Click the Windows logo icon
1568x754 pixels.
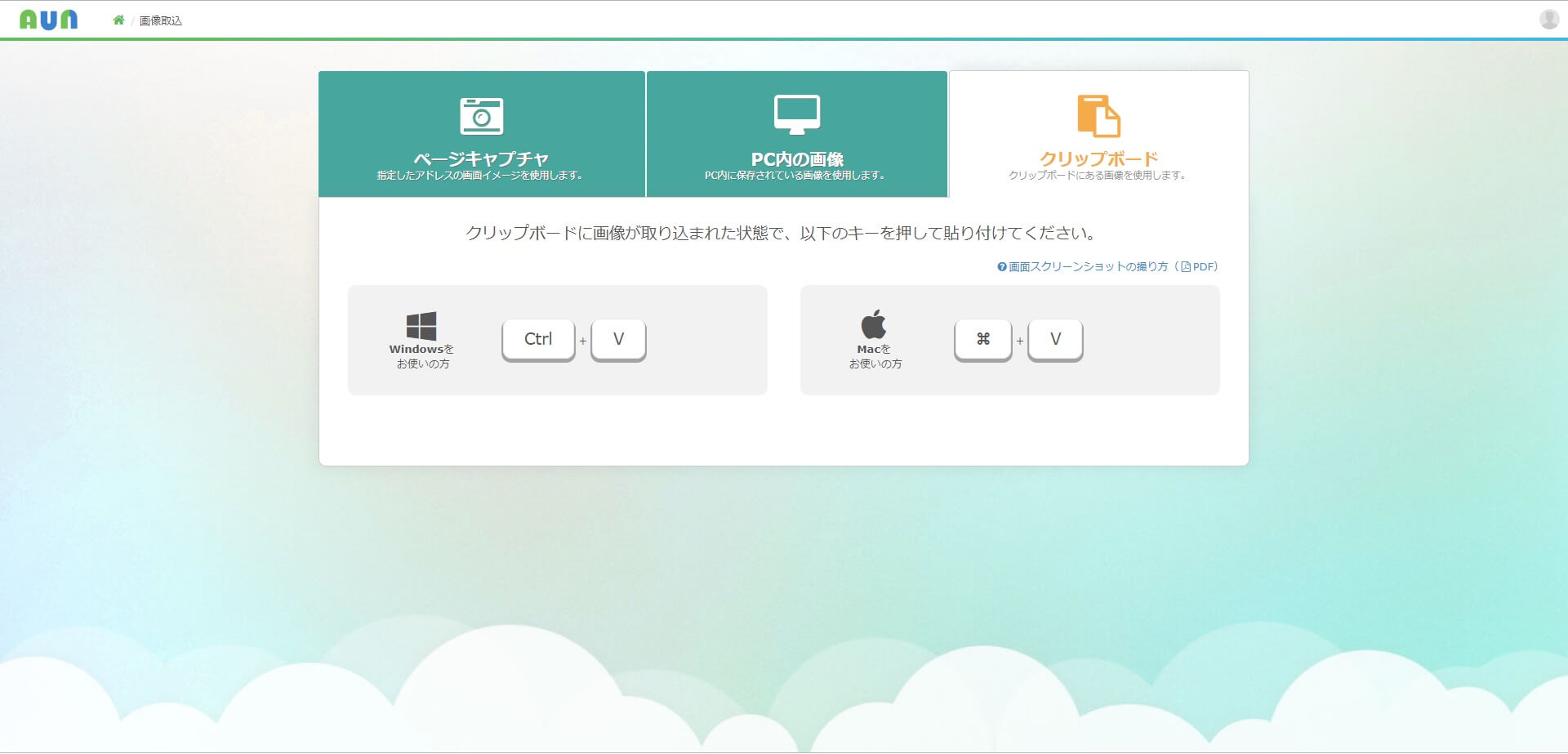(x=421, y=326)
